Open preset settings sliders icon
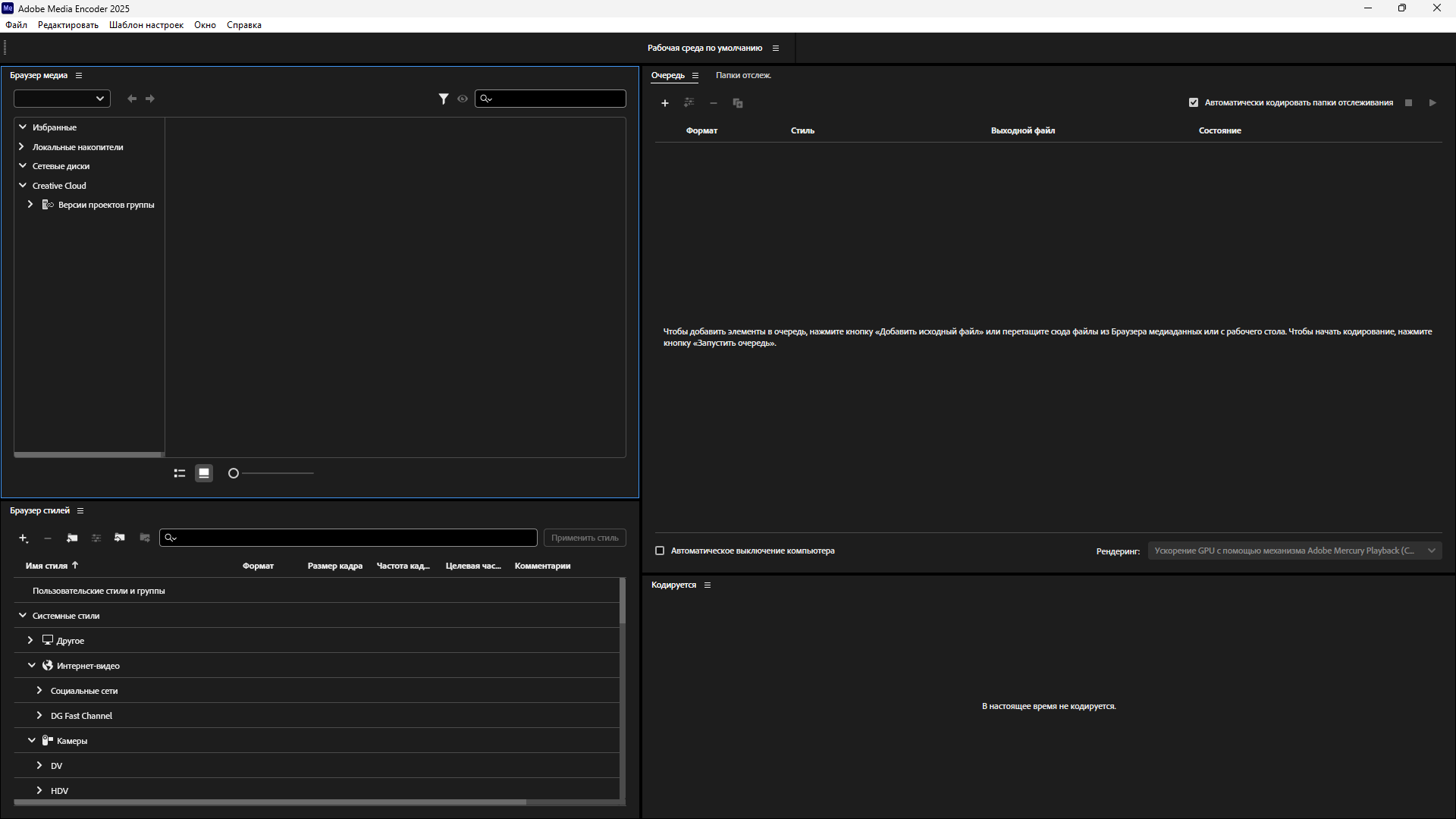The height and width of the screenshot is (819, 1456). coord(96,538)
